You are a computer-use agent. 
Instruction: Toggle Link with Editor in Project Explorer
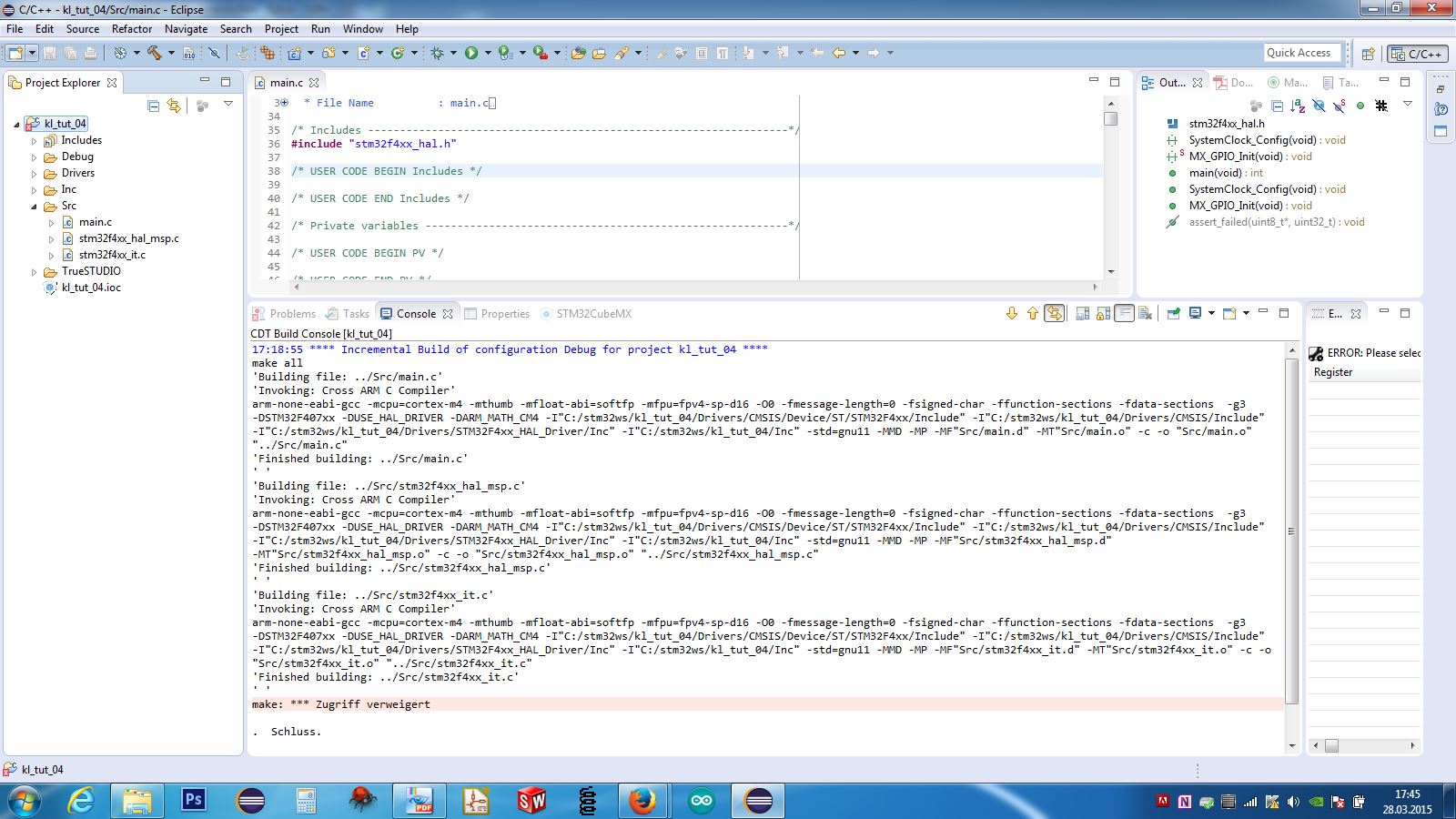click(174, 106)
